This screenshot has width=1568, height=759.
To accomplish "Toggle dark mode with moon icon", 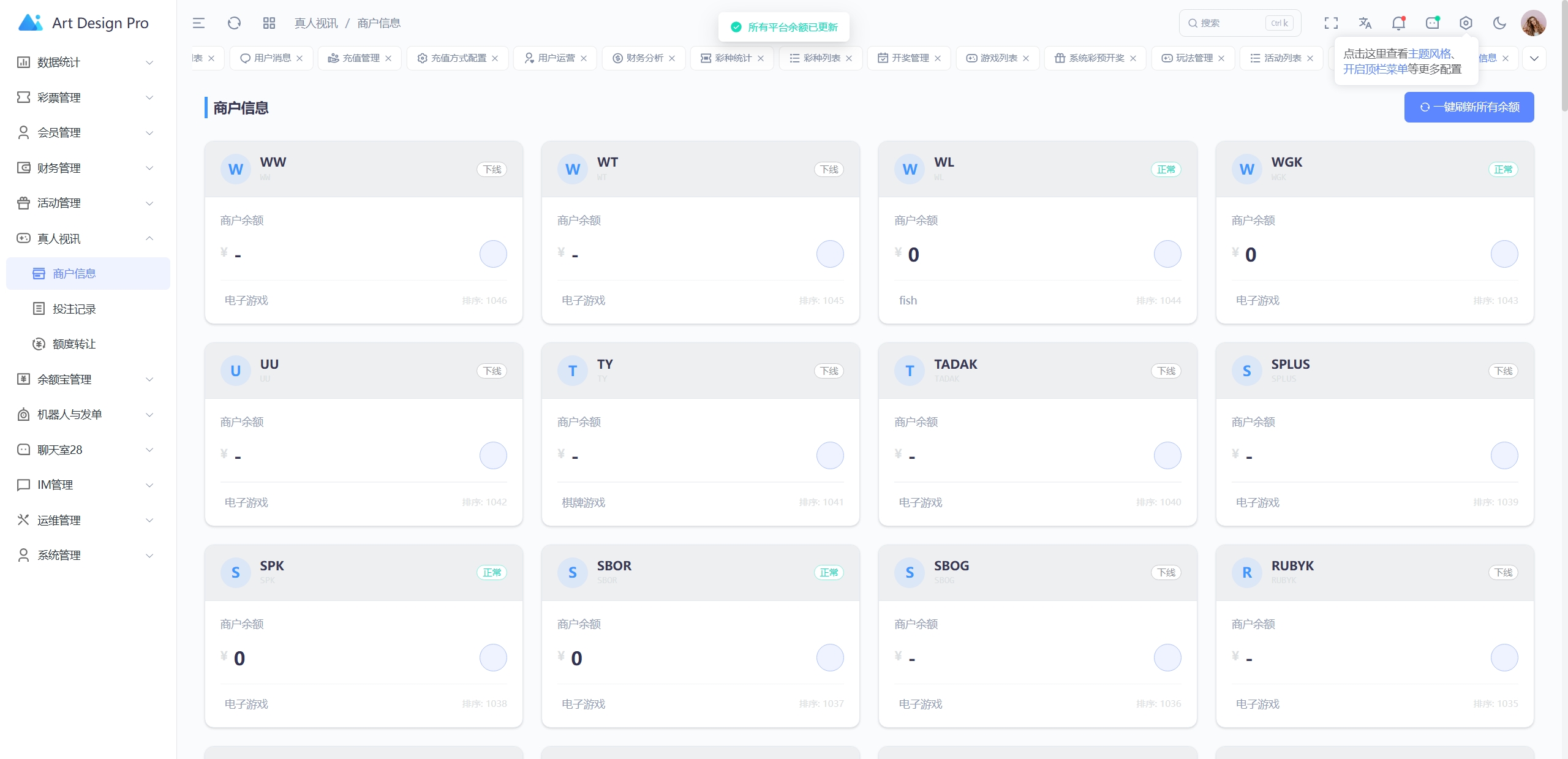I will pyautogui.click(x=1499, y=23).
